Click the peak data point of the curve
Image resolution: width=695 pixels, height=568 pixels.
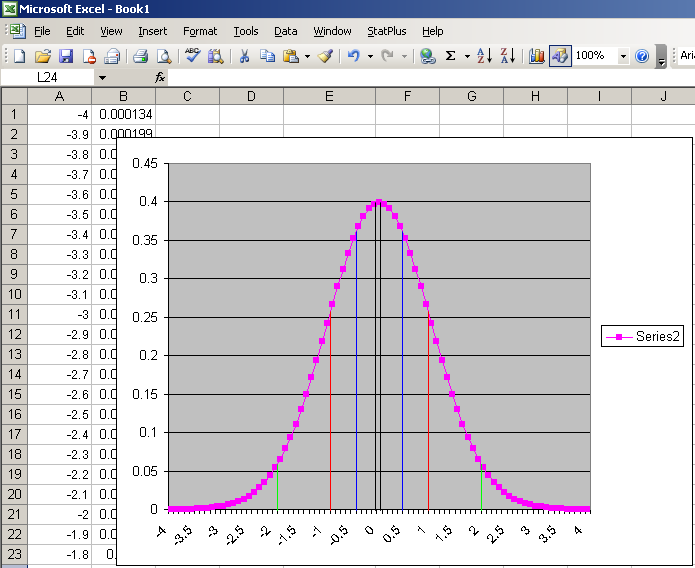379,203
